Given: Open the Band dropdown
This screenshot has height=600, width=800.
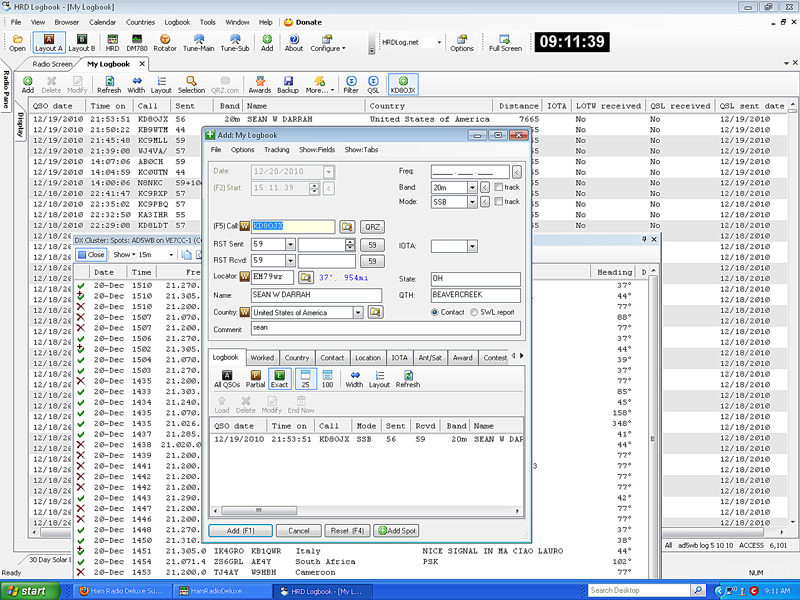Looking at the screenshot, I should pos(472,187).
